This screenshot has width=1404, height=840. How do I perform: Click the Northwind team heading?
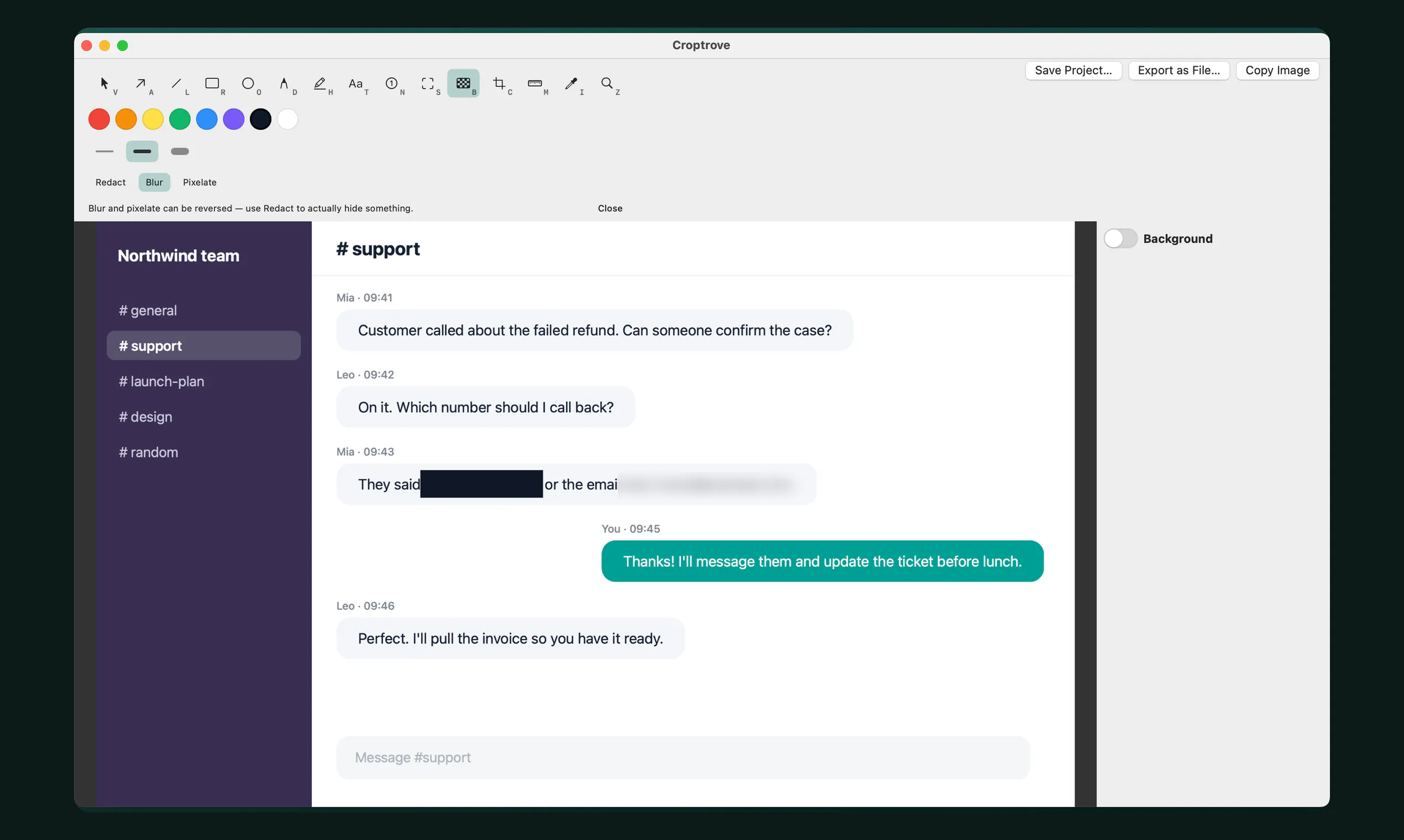pyautogui.click(x=179, y=256)
